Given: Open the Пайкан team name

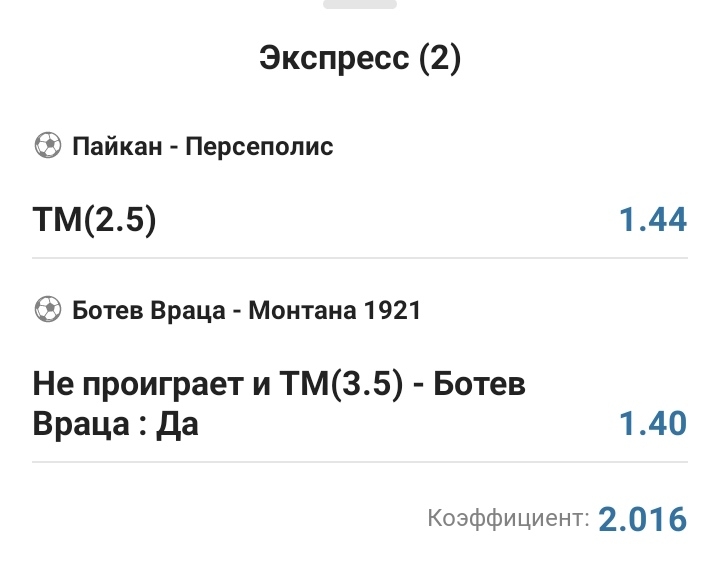Looking at the screenshot, I should (x=110, y=147).
